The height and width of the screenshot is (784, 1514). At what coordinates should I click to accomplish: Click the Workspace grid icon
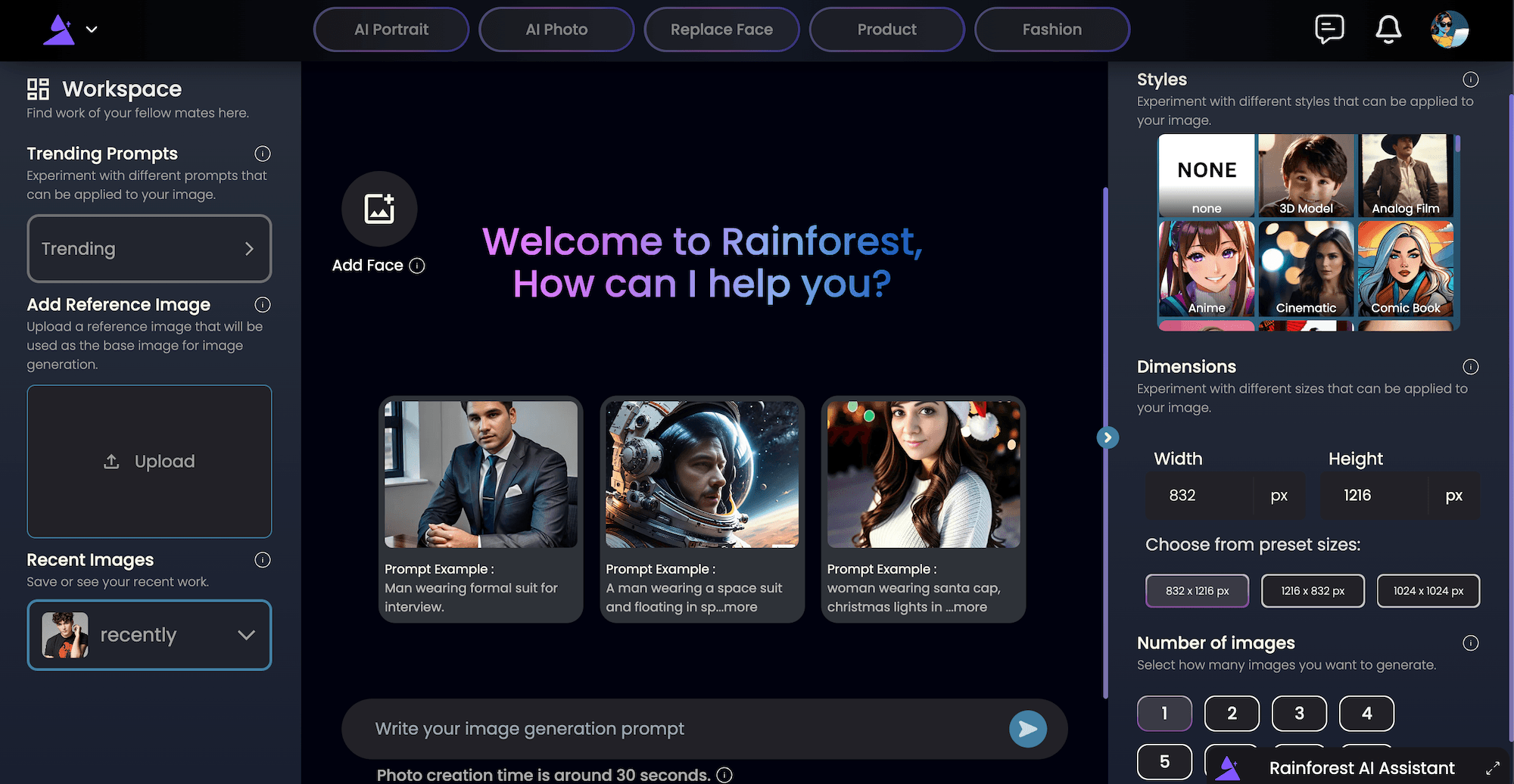click(38, 89)
